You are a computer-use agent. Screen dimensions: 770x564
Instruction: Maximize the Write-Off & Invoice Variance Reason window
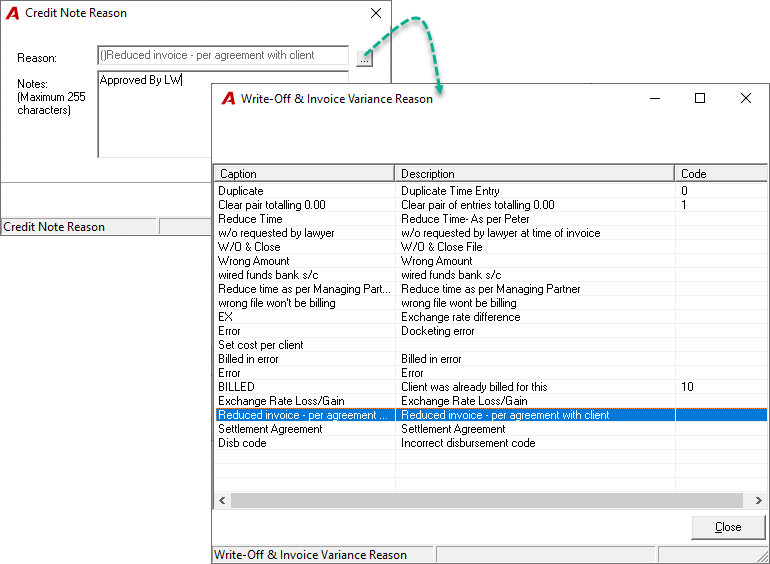click(x=700, y=99)
